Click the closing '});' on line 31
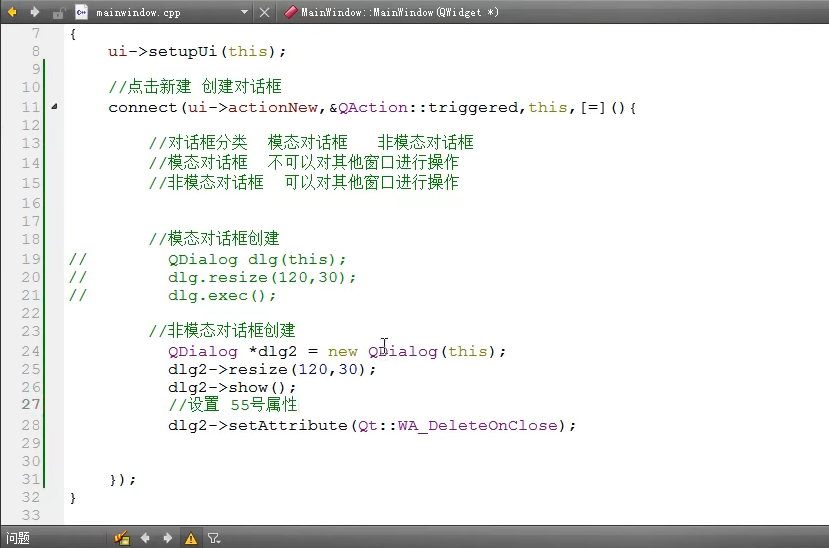 (x=122, y=479)
